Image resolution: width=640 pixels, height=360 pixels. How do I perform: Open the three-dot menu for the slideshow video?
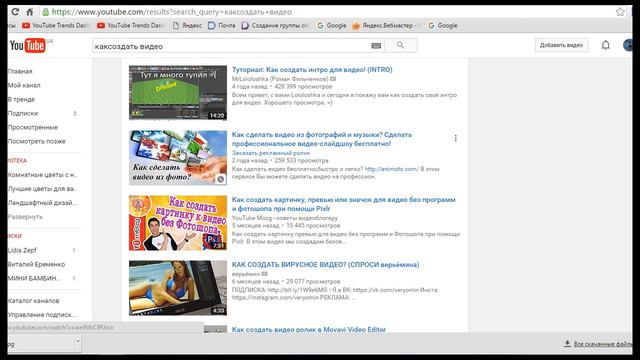coord(456,138)
